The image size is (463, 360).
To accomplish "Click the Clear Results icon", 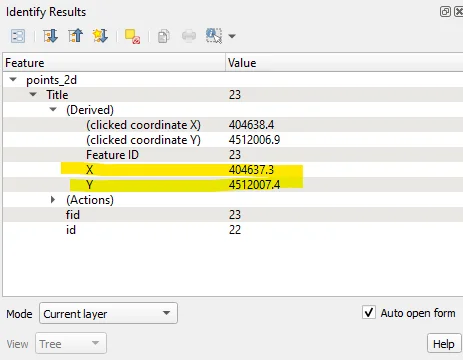I will [x=132, y=36].
